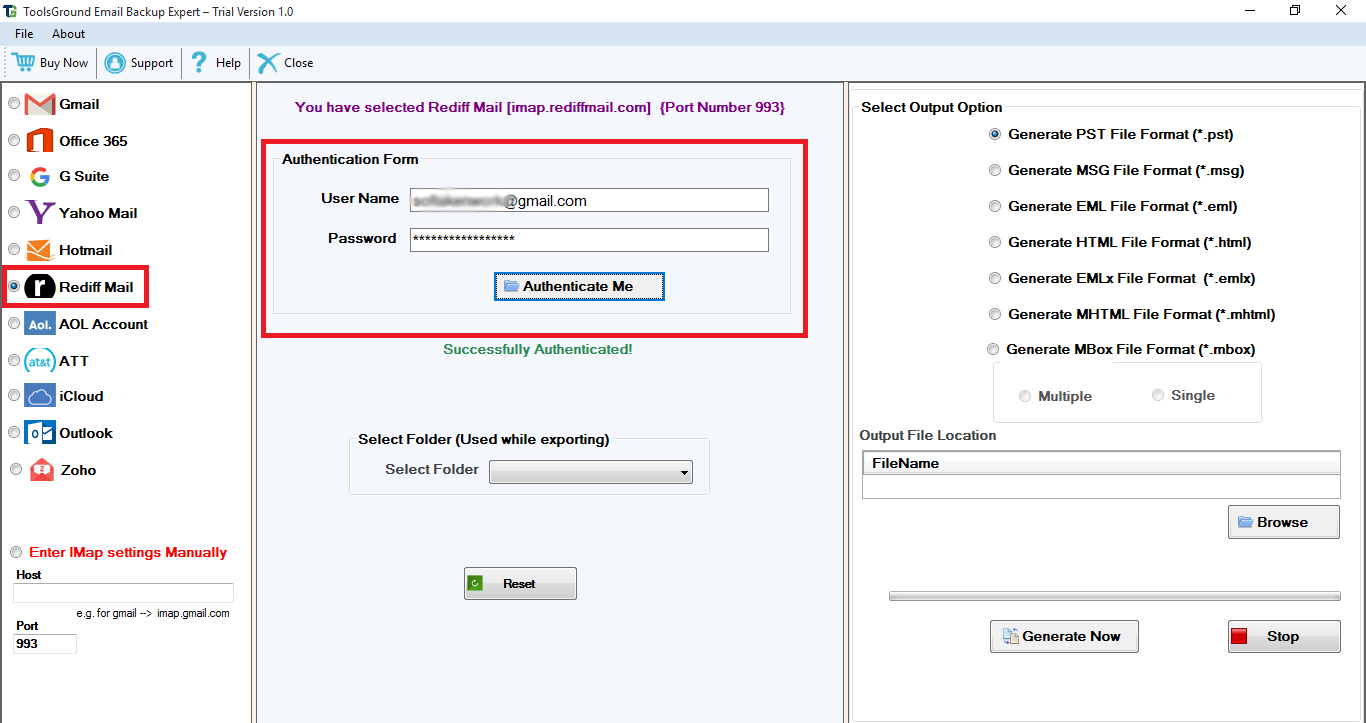Click the FileName column header

pos(1101,463)
